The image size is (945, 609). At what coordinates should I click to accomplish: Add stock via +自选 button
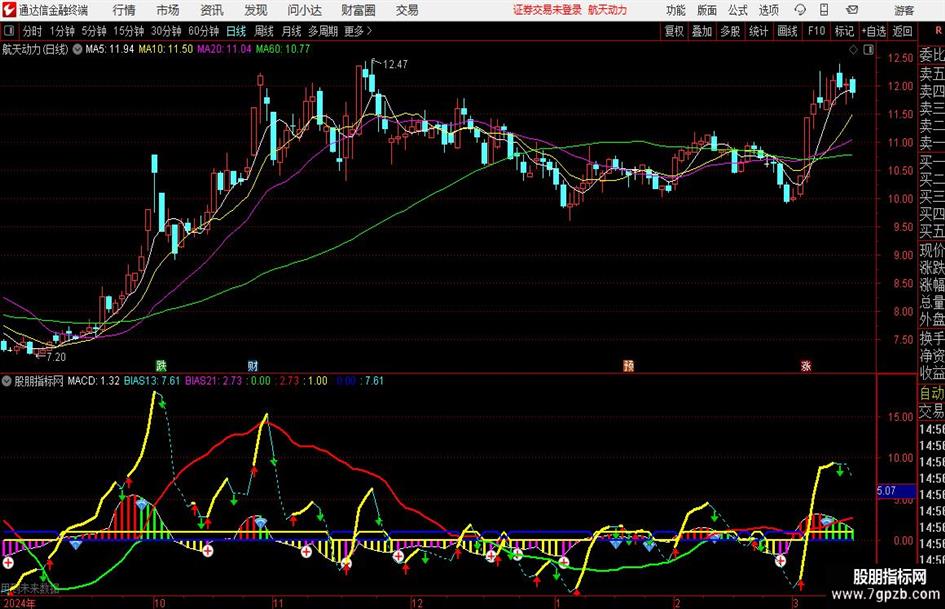click(874, 31)
